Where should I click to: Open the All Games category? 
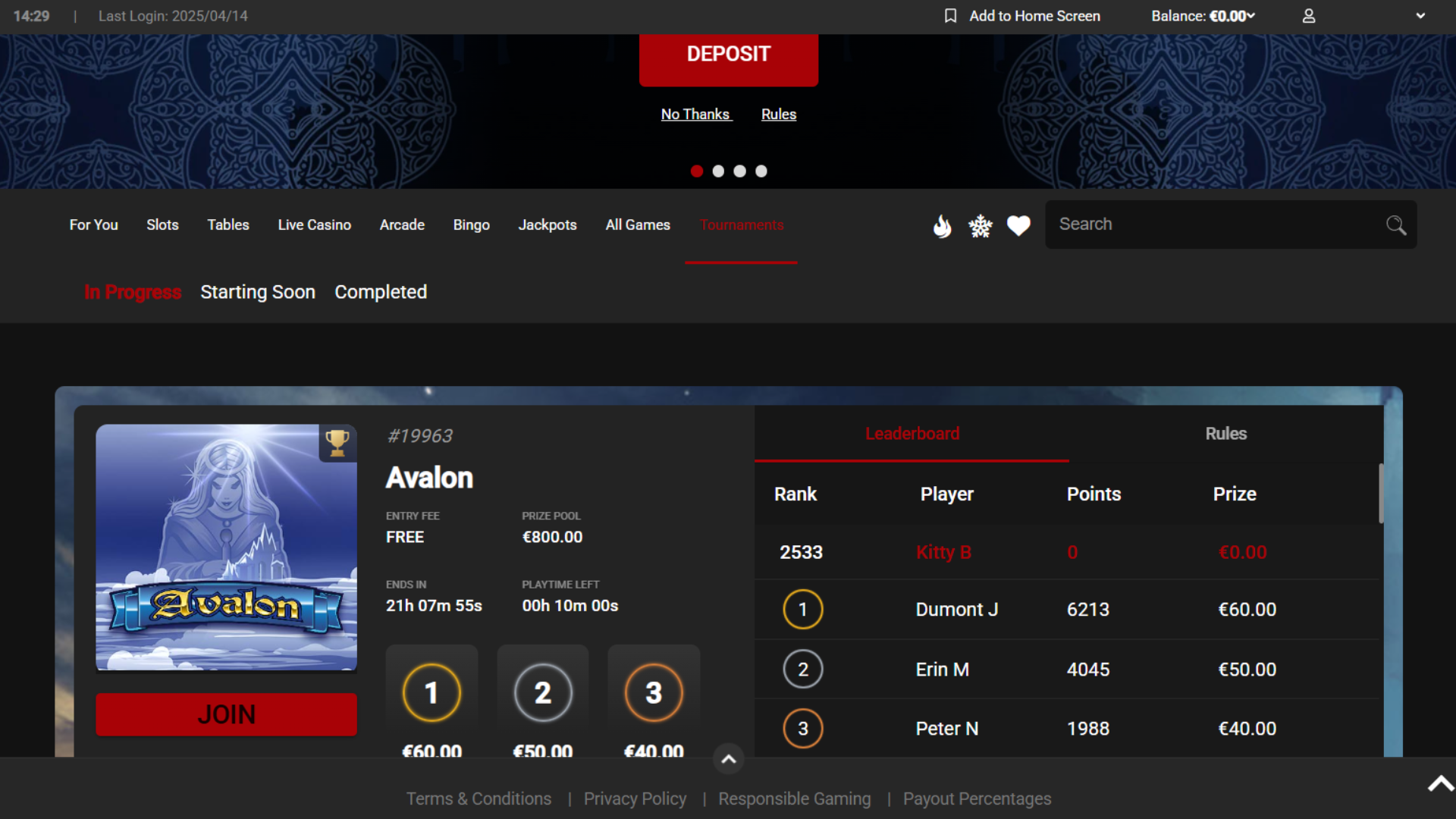(x=638, y=225)
